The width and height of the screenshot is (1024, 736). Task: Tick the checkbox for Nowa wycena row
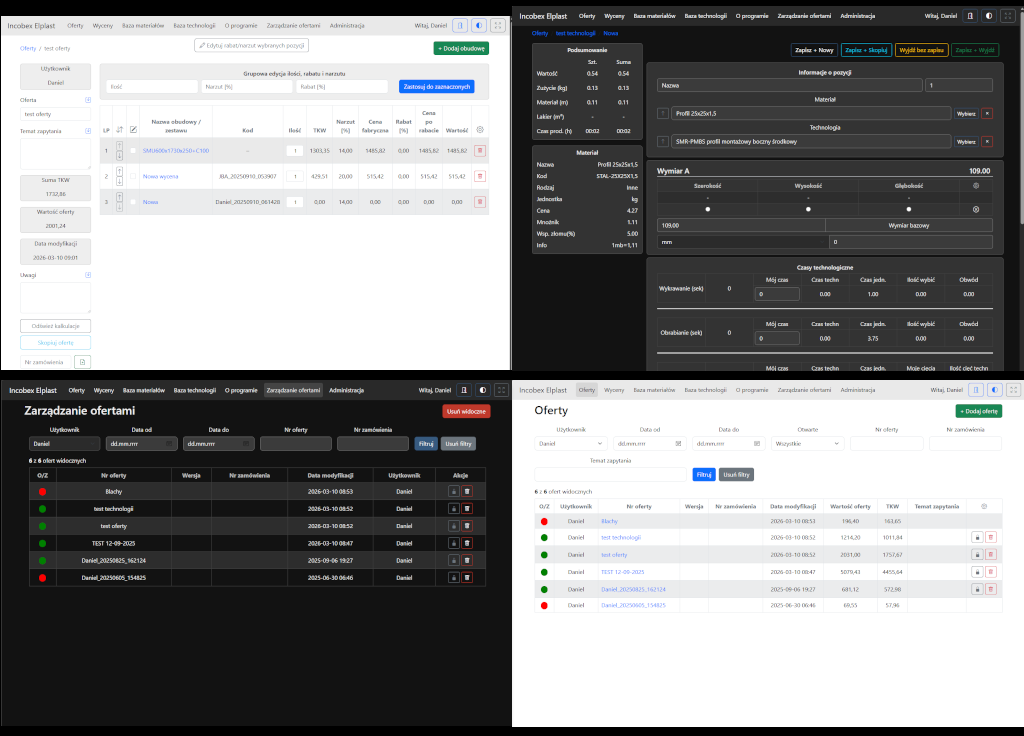coord(133,176)
